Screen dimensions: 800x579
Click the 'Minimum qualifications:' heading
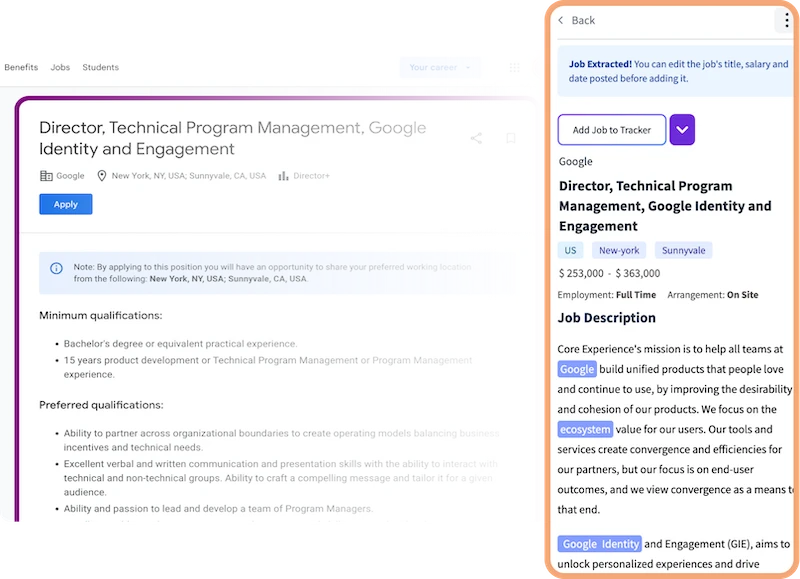pyautogui.click(x=101, y=316)
